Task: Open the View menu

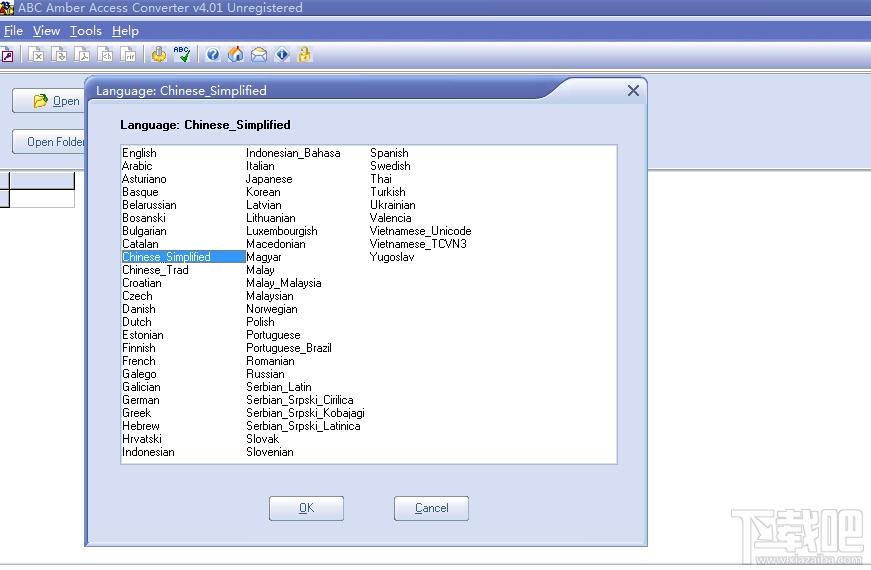Action: (46, 31)
